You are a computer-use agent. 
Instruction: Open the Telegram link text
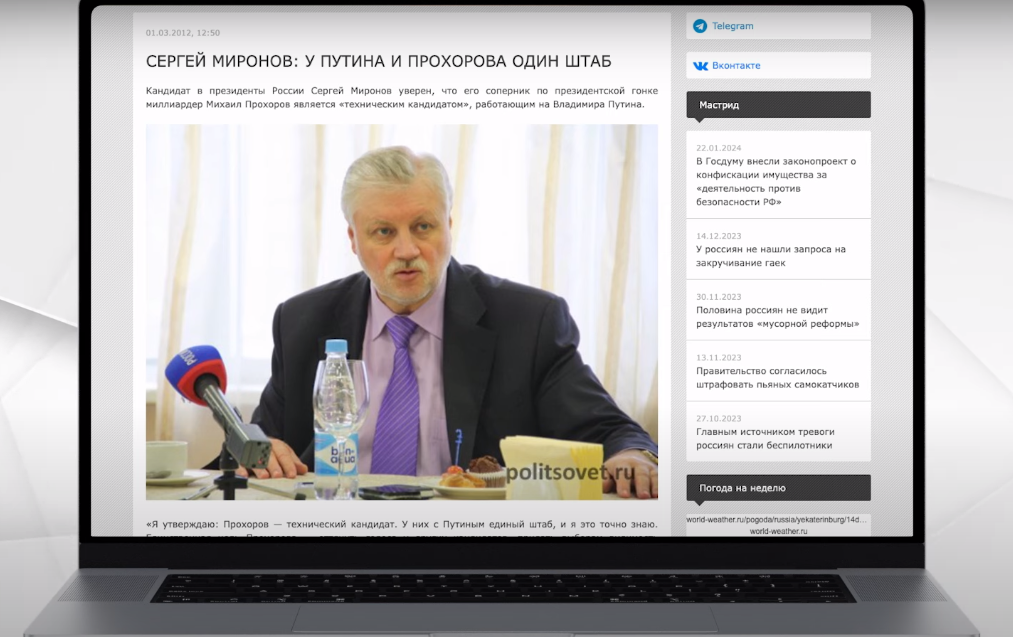tap(733, 26)
